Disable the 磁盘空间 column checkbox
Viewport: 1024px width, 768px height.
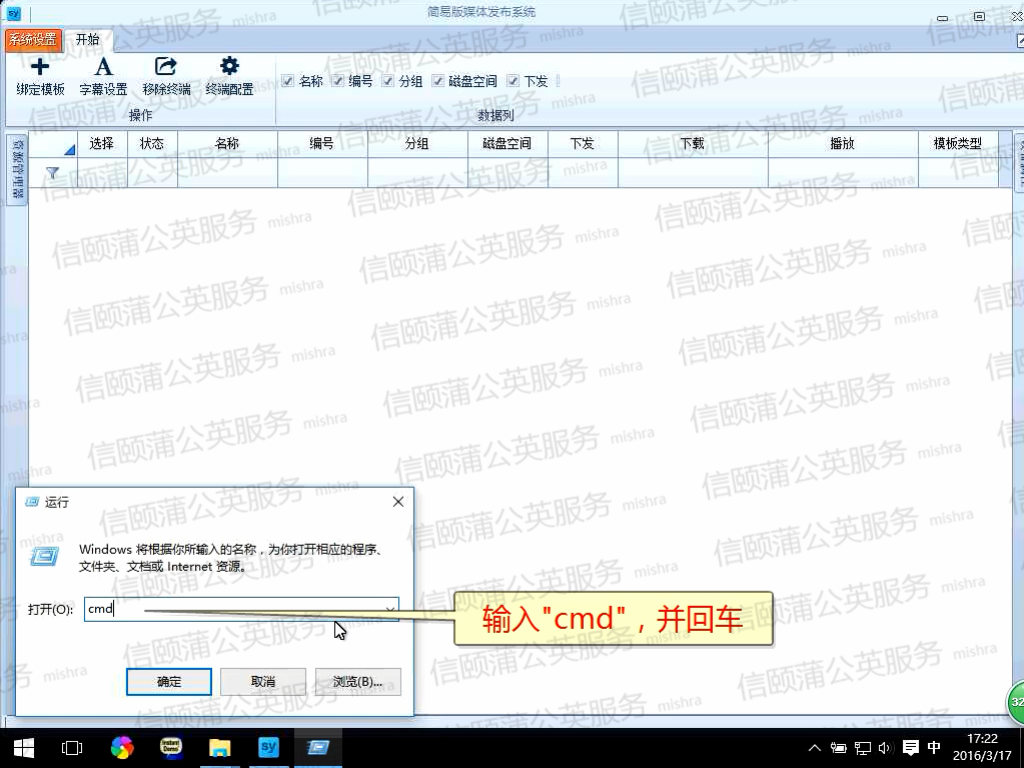tap(438, 81)
